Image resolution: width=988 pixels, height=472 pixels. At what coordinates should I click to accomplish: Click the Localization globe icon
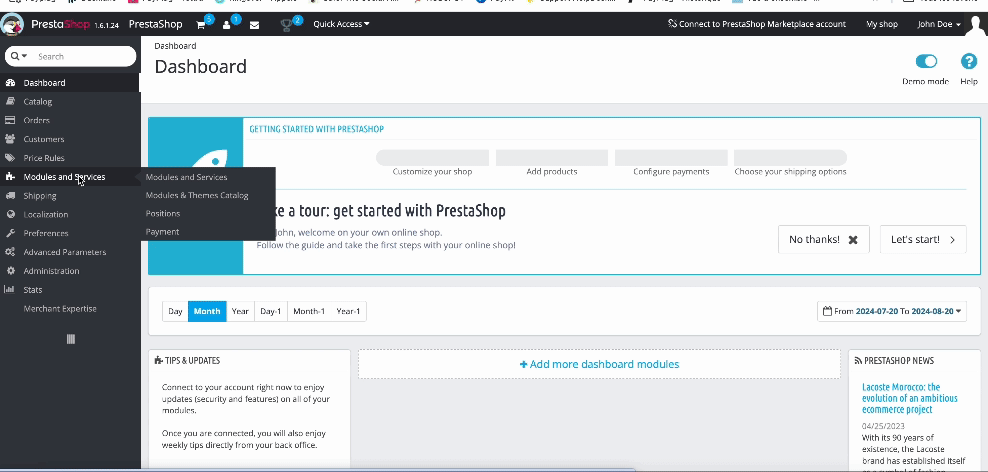point(10,215)
